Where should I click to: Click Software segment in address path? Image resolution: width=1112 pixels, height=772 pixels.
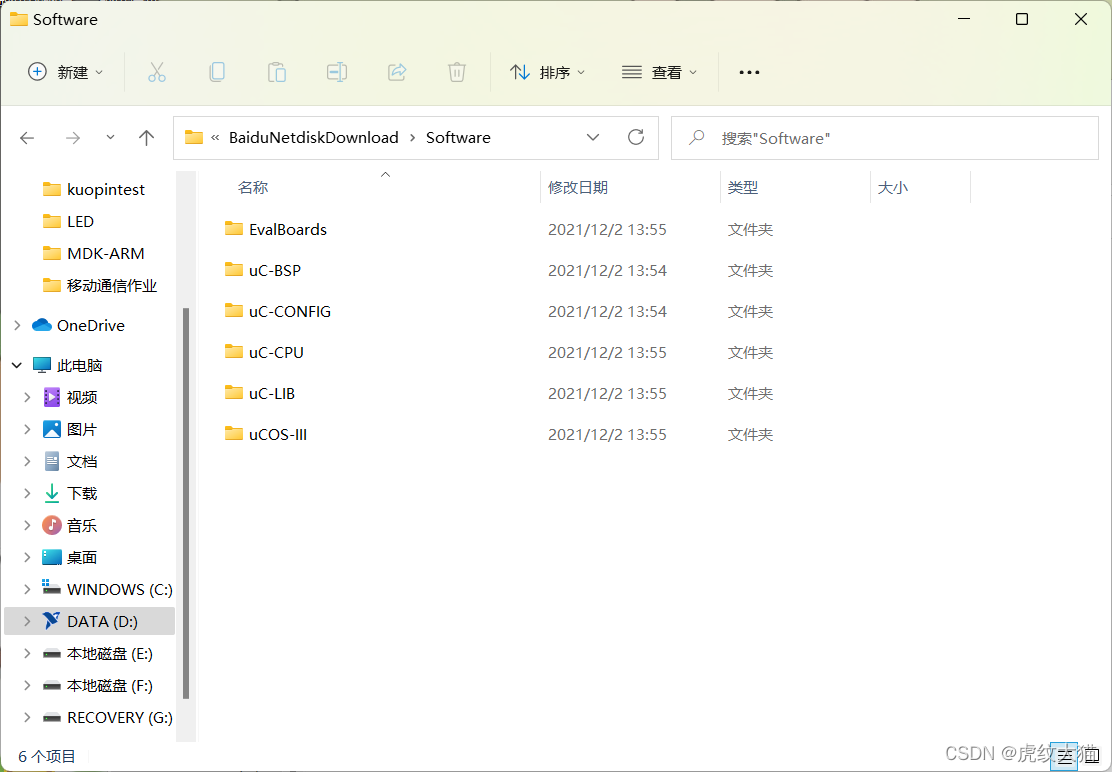click(458, 138)
